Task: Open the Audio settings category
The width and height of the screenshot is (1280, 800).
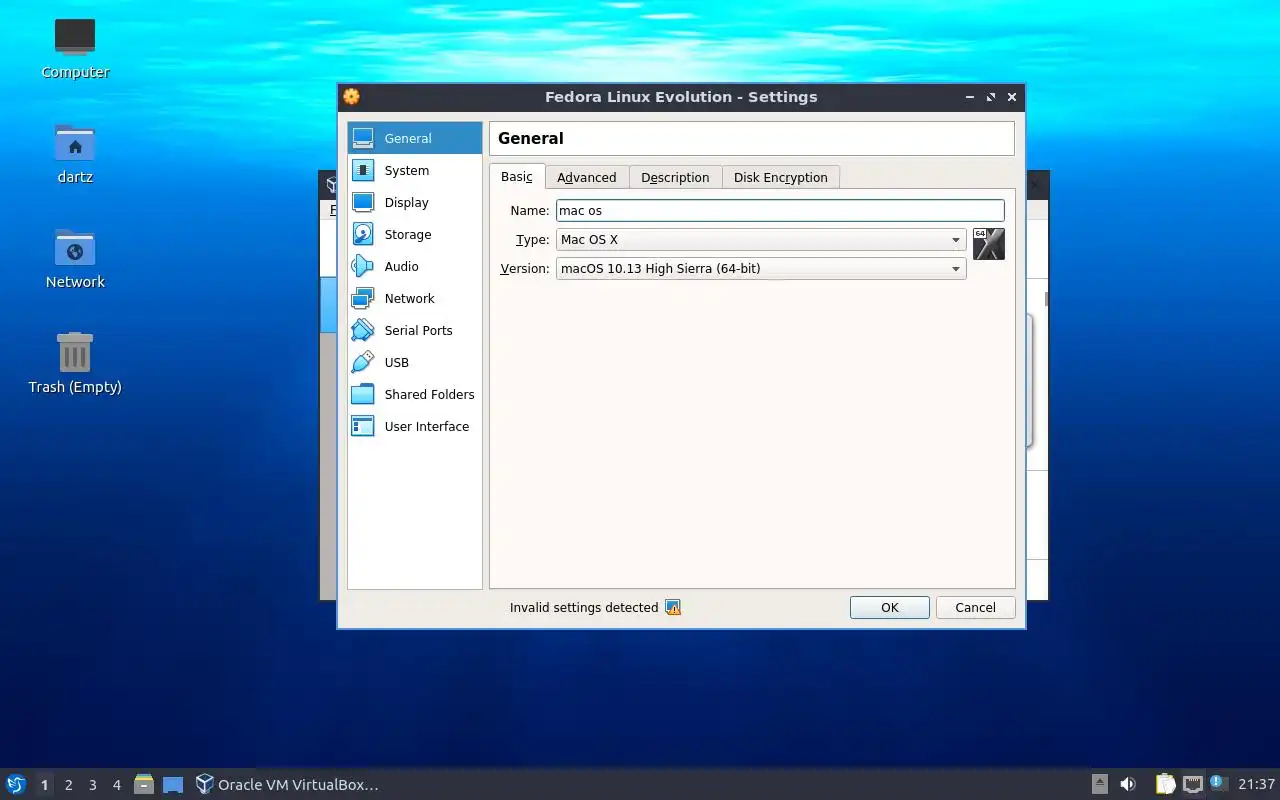Action: pyautogui.click(x=414, y=266)
